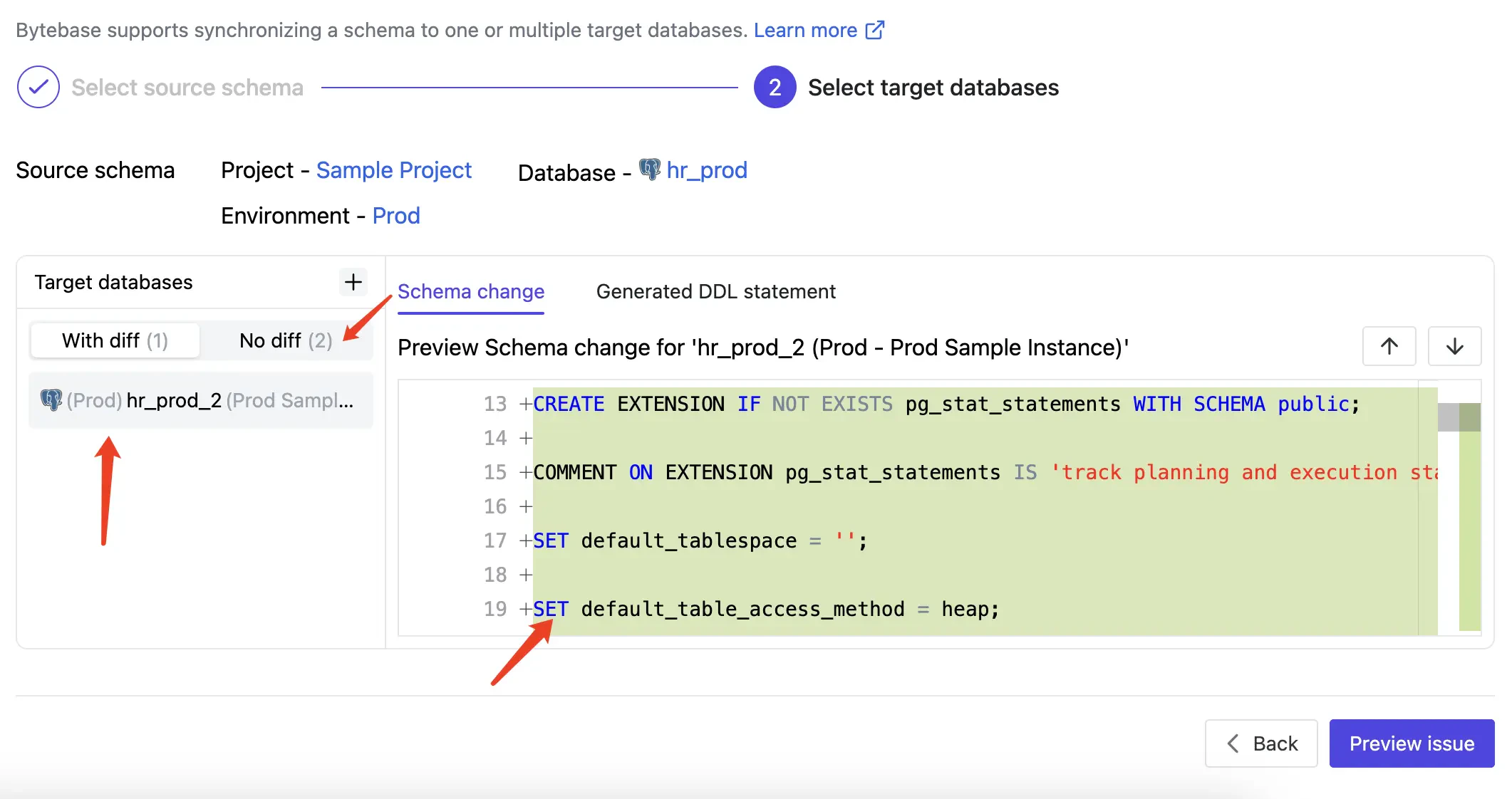The image size is (1512, 799).
Task: Switch to the No diff filter
Action: point(285,340)
